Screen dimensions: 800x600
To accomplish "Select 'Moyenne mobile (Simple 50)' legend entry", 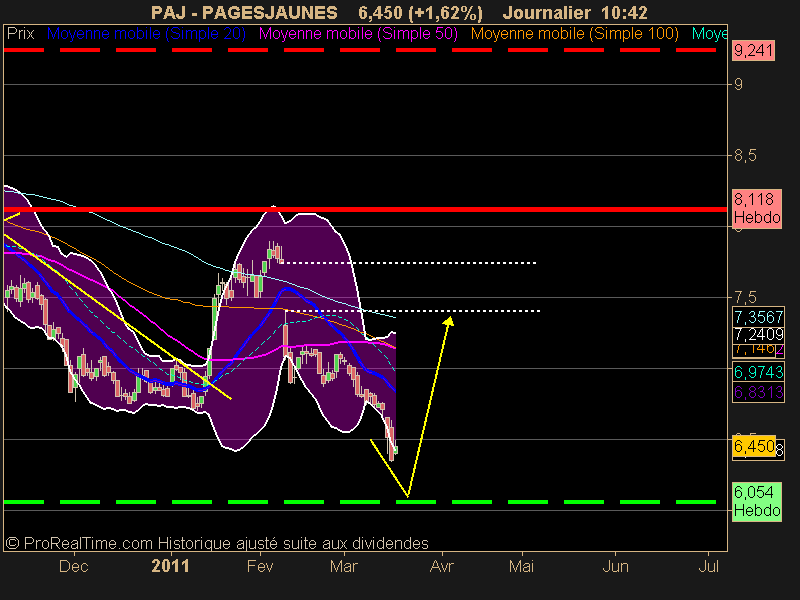I will [x=358, y=34].
